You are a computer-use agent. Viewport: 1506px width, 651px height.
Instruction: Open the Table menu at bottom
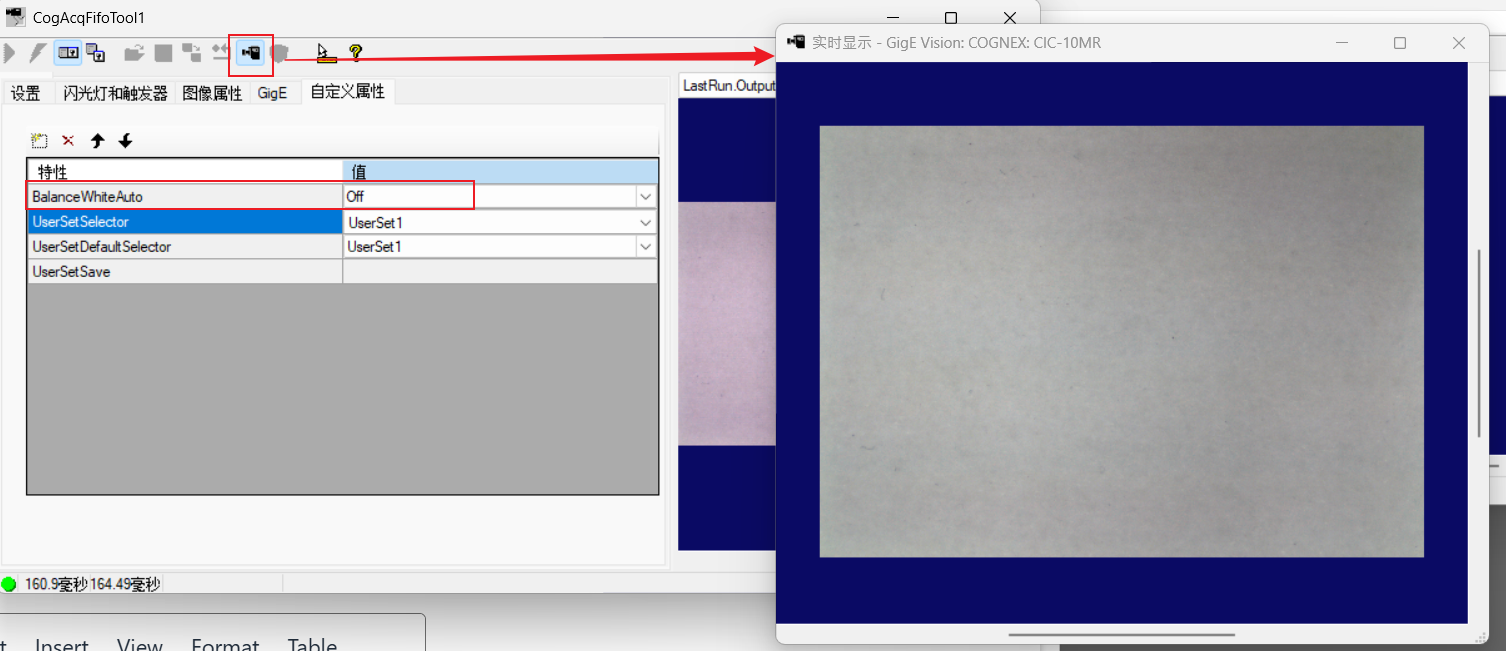(x=312, y=645)
